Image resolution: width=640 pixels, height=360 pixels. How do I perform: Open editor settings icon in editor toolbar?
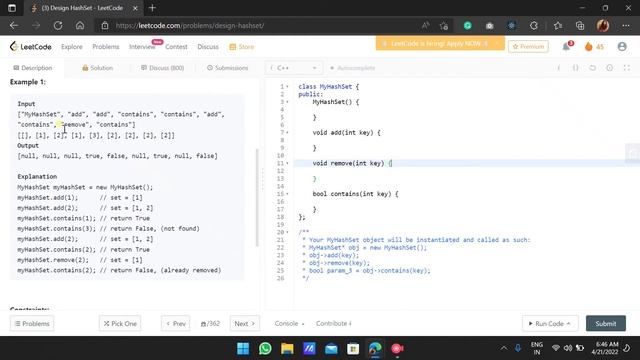[609, 68]
